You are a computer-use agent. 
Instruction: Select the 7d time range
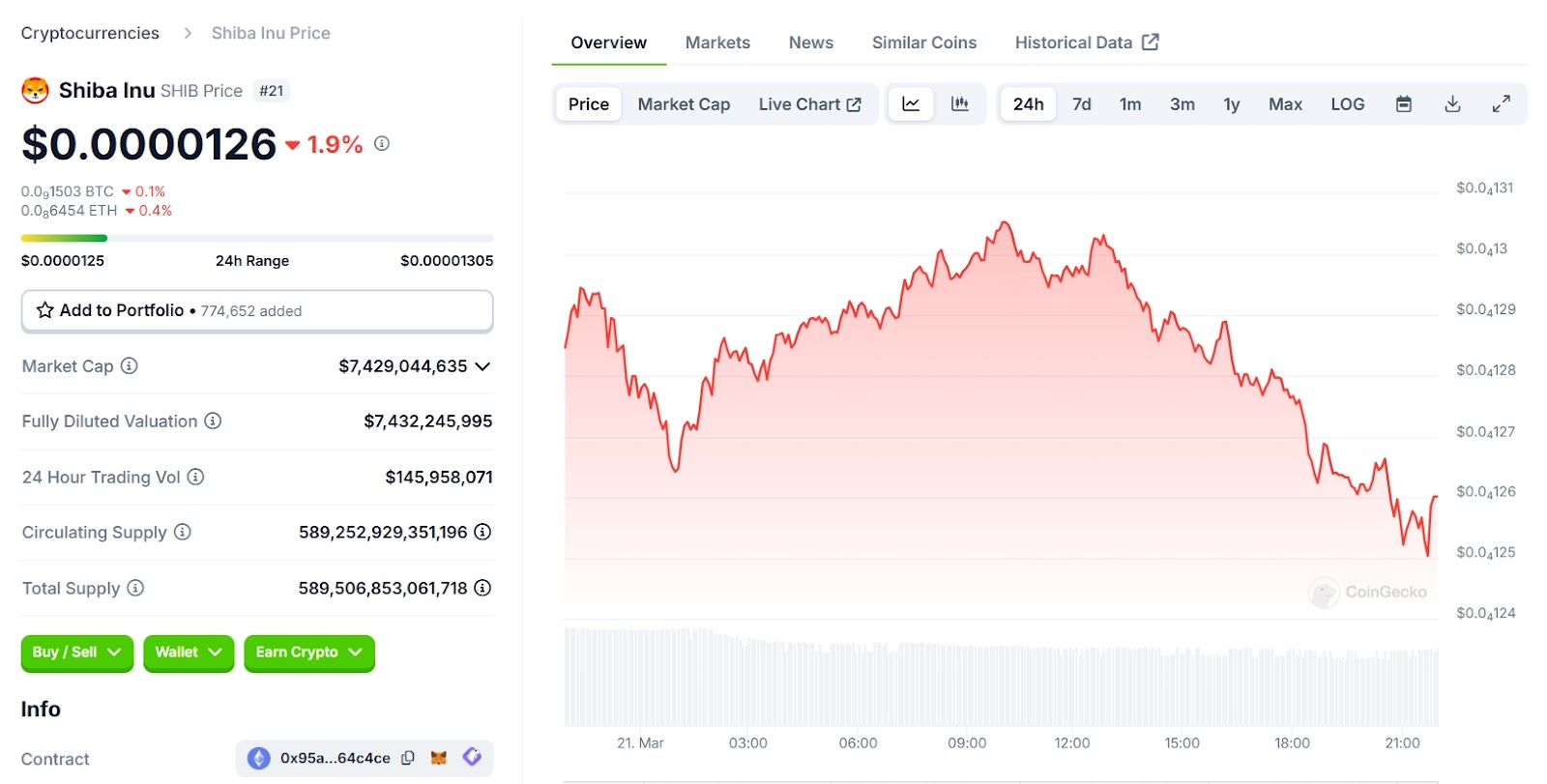point(1081,104)
